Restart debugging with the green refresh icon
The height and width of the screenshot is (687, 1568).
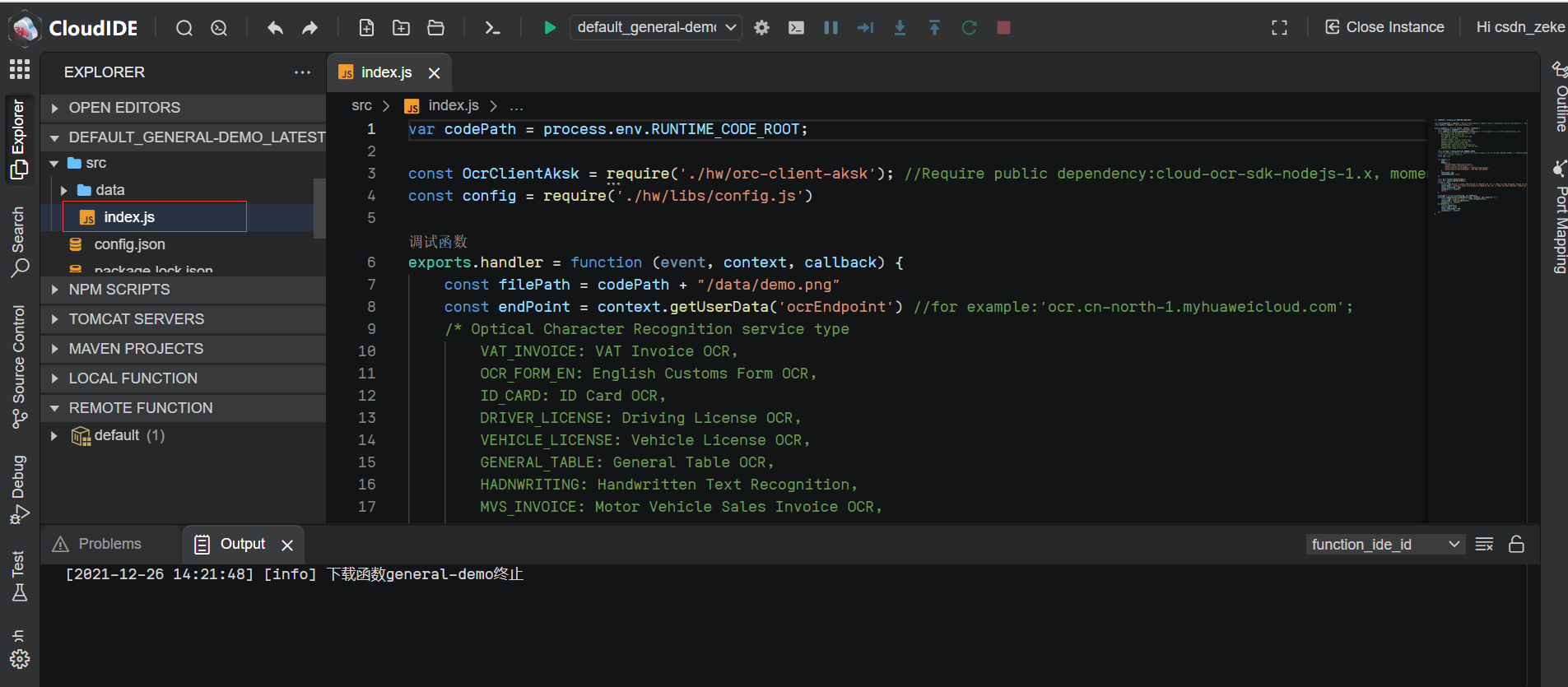pyautogui.click(x=969, y=28)
